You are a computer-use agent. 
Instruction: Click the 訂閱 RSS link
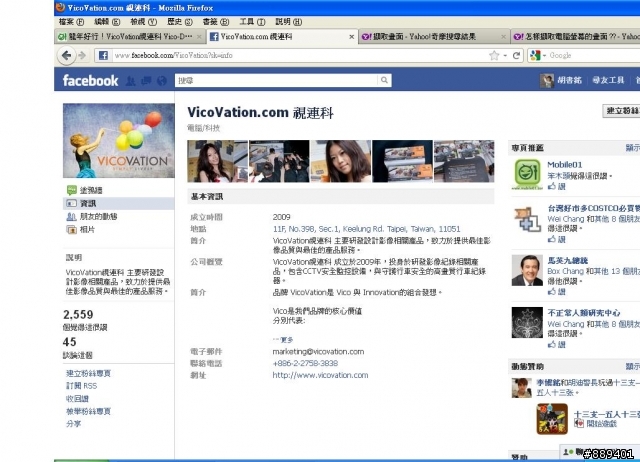point(82,386)
